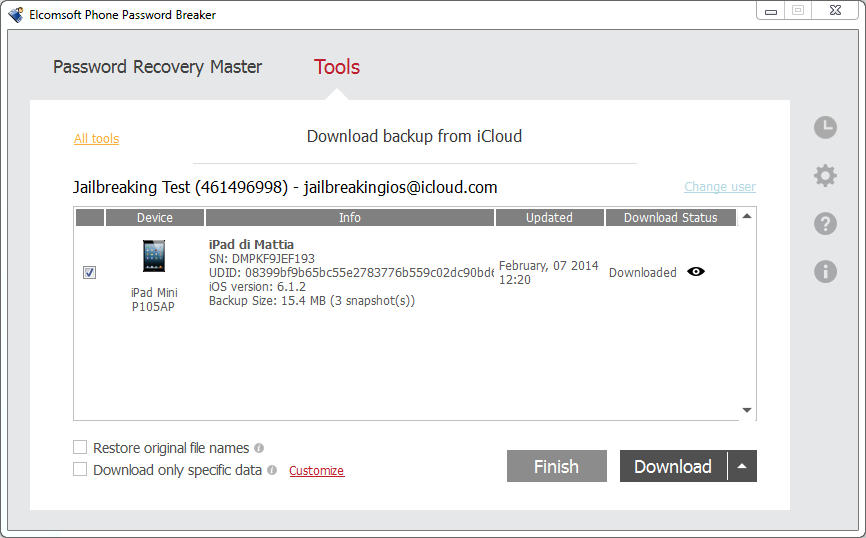The image size is (866, 538).
Task: Minimize the Elcomsoft window
Action: (x=771, y=10)
